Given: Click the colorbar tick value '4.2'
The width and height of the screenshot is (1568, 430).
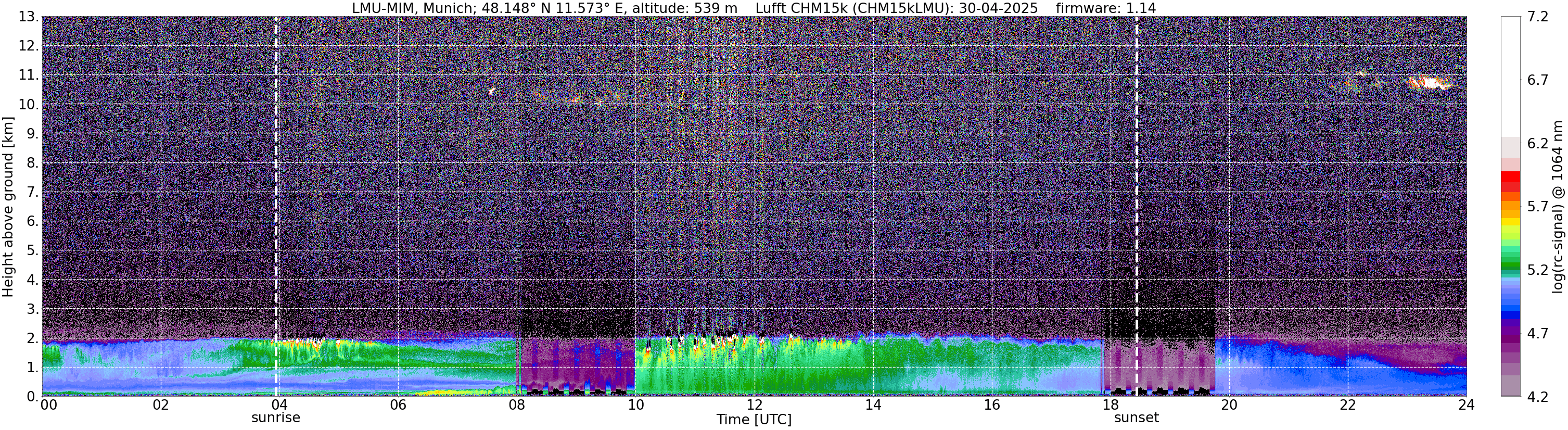Looking at the screenshot, I should click(1538, 397).
